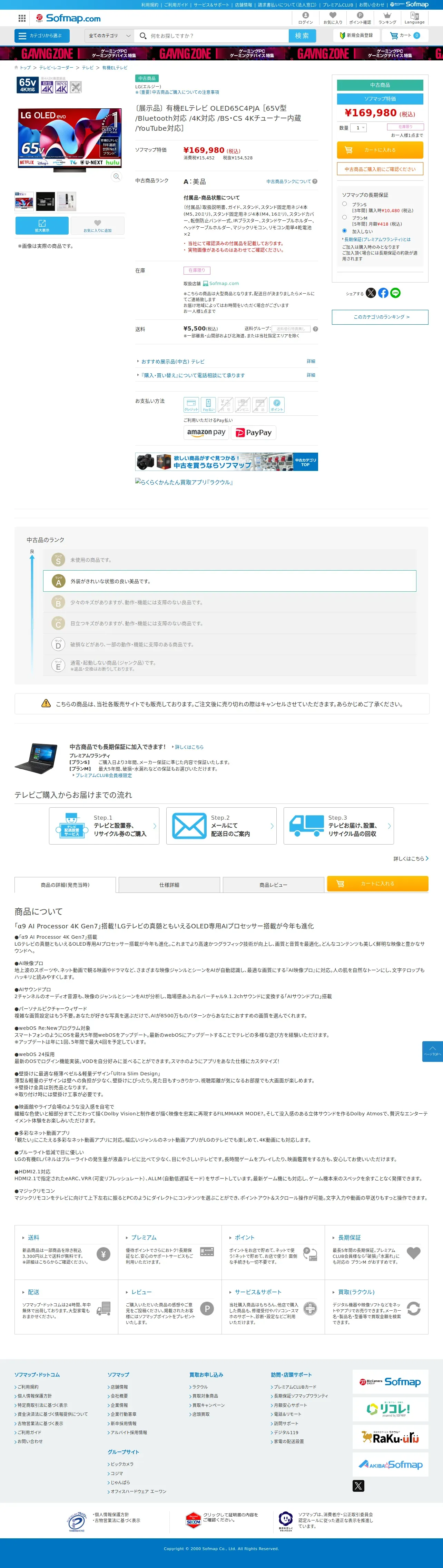Open 店舗情報 in top menu

click(x=243, y=4)
